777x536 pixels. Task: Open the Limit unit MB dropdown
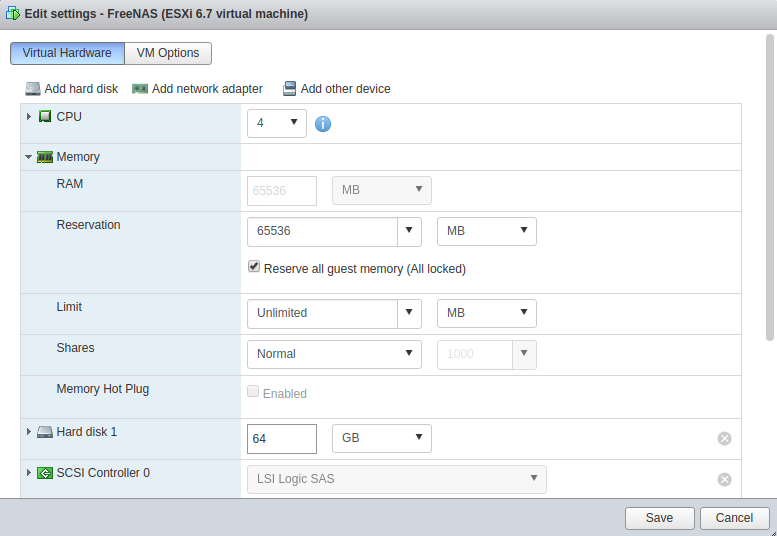click(x=487, y=313)
